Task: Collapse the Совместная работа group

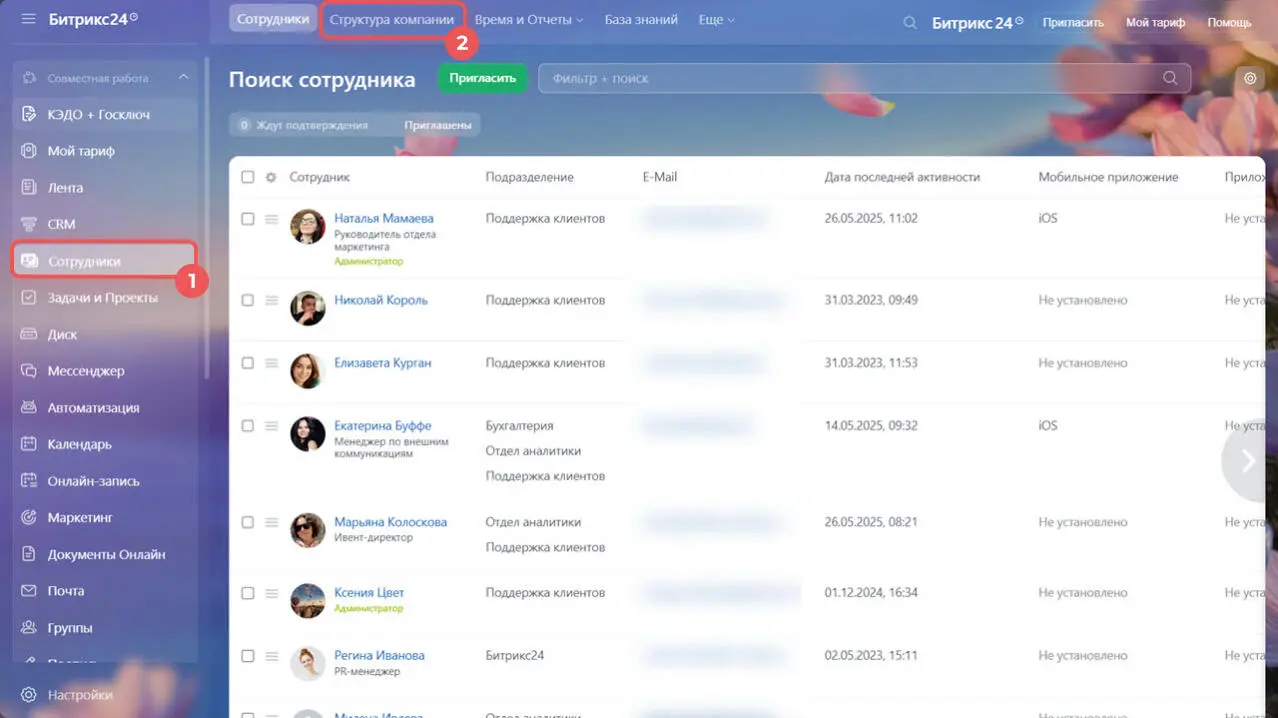Action: click(184, 77)
